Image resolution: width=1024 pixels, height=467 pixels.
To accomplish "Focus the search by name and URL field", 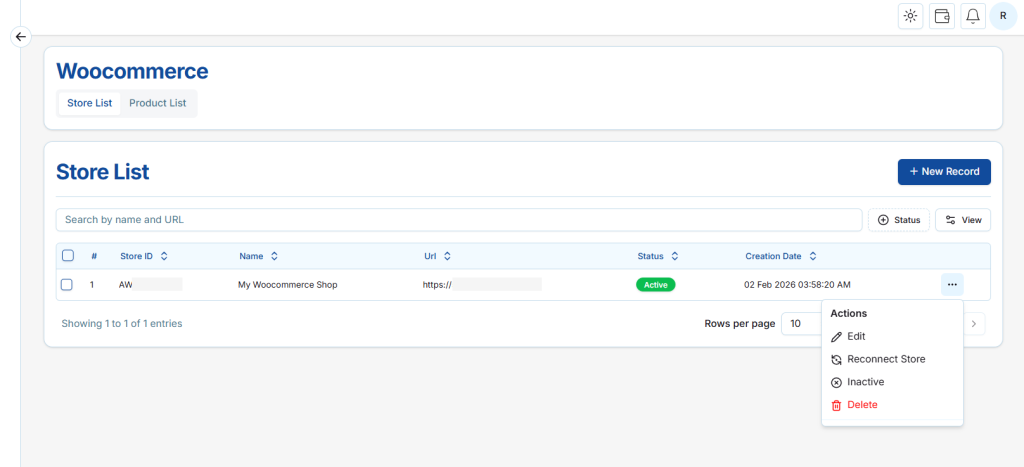I will coord(458,220).
